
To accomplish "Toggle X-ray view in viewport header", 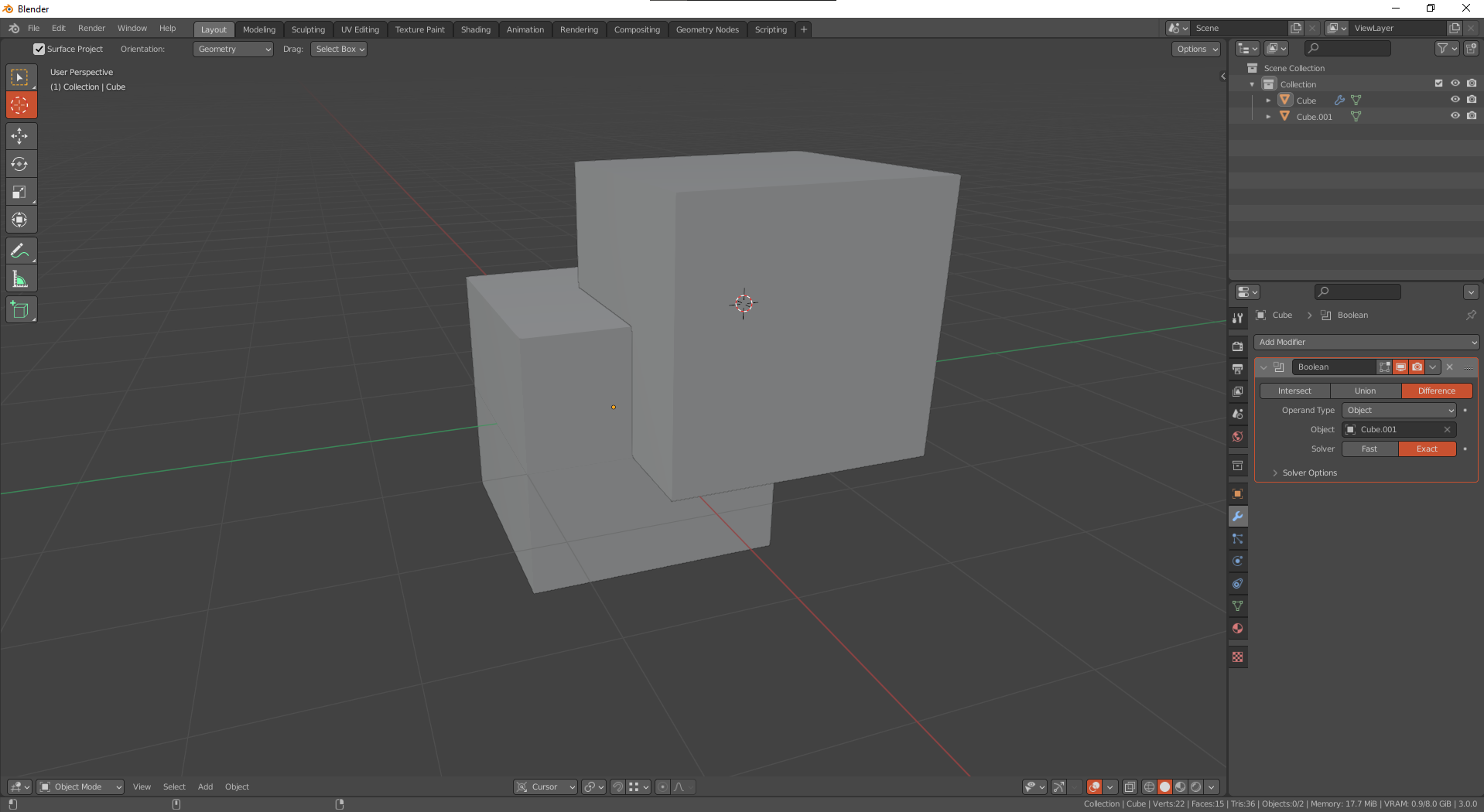I will pos(1130,787).
